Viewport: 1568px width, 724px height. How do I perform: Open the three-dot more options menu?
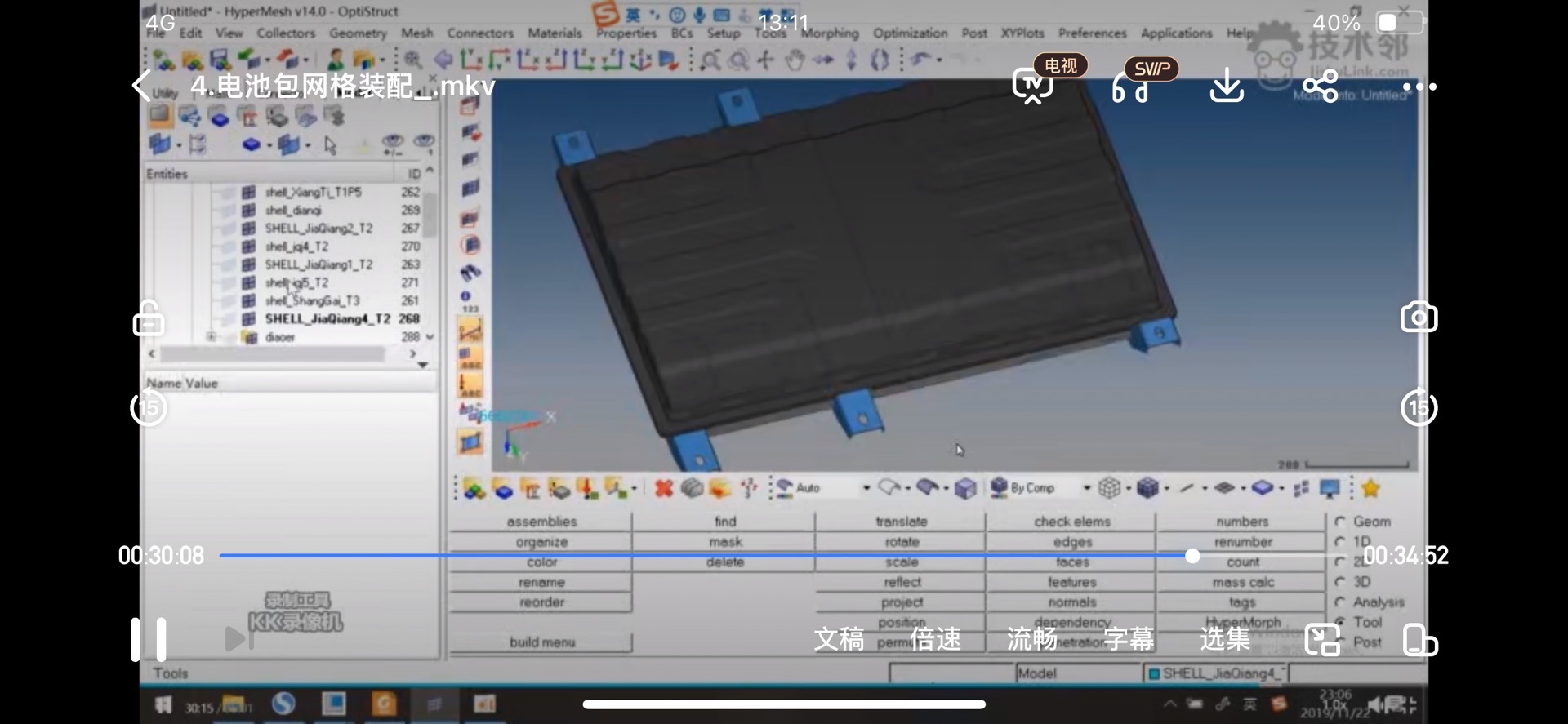click(1419, 87)
